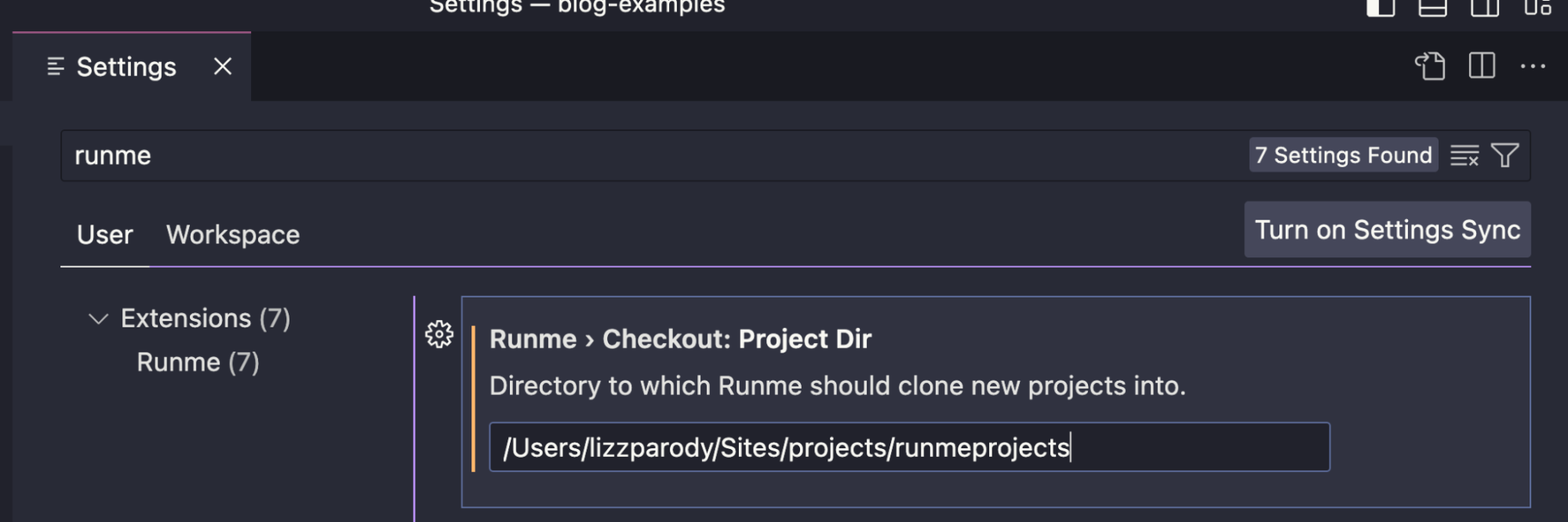Click the gear beside Runme Checkout setting
Viewport: 1568px width, 522px height.
click(x=439, y=335)
